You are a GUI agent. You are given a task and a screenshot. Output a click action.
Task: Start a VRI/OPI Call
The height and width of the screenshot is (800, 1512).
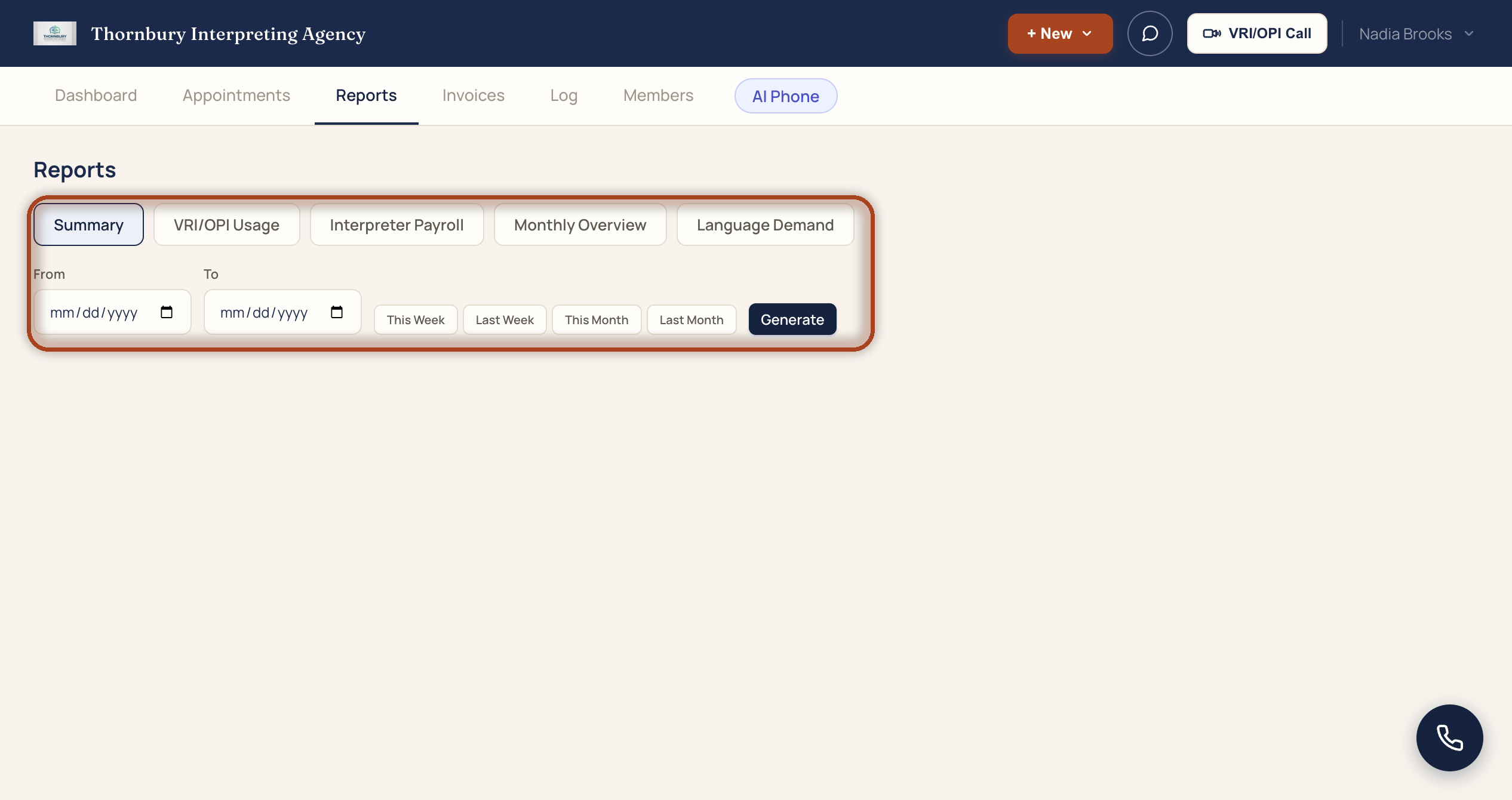click(x=1257, y=33)
